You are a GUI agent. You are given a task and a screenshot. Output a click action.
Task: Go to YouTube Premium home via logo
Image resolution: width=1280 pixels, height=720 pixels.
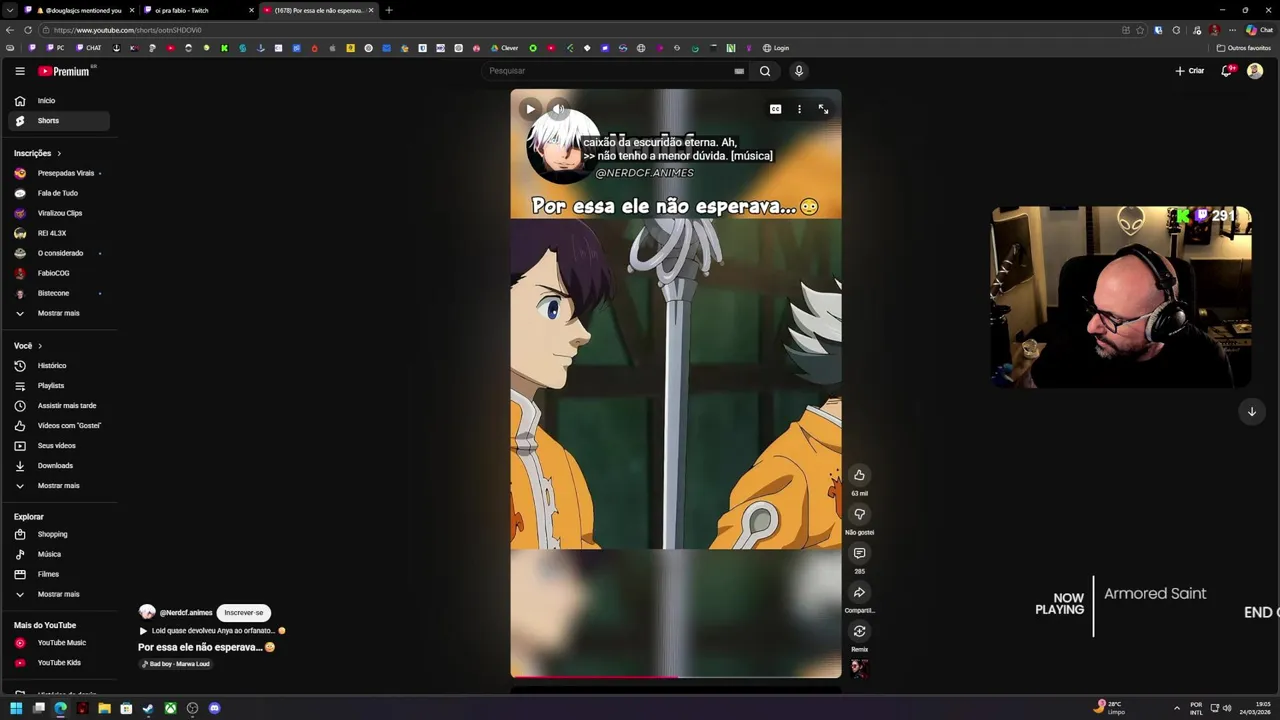click(x=64, y=71)
